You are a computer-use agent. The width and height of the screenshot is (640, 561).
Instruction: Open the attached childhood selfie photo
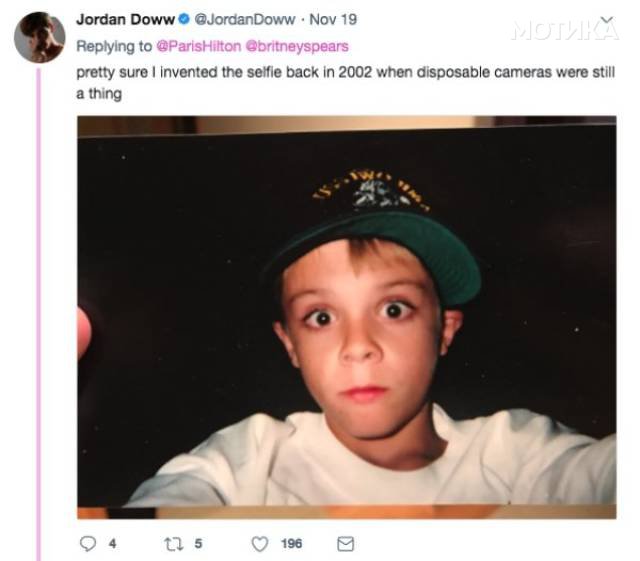[347, 317]
